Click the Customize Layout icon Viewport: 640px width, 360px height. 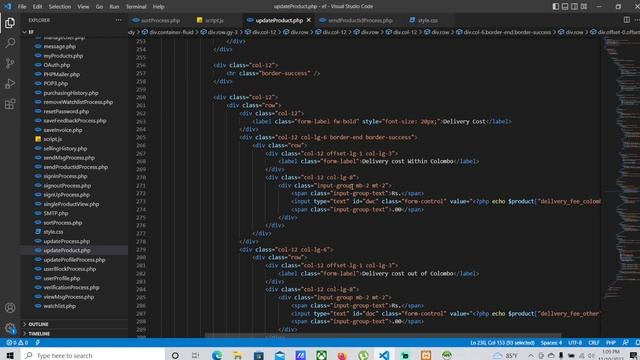point(584,7)
